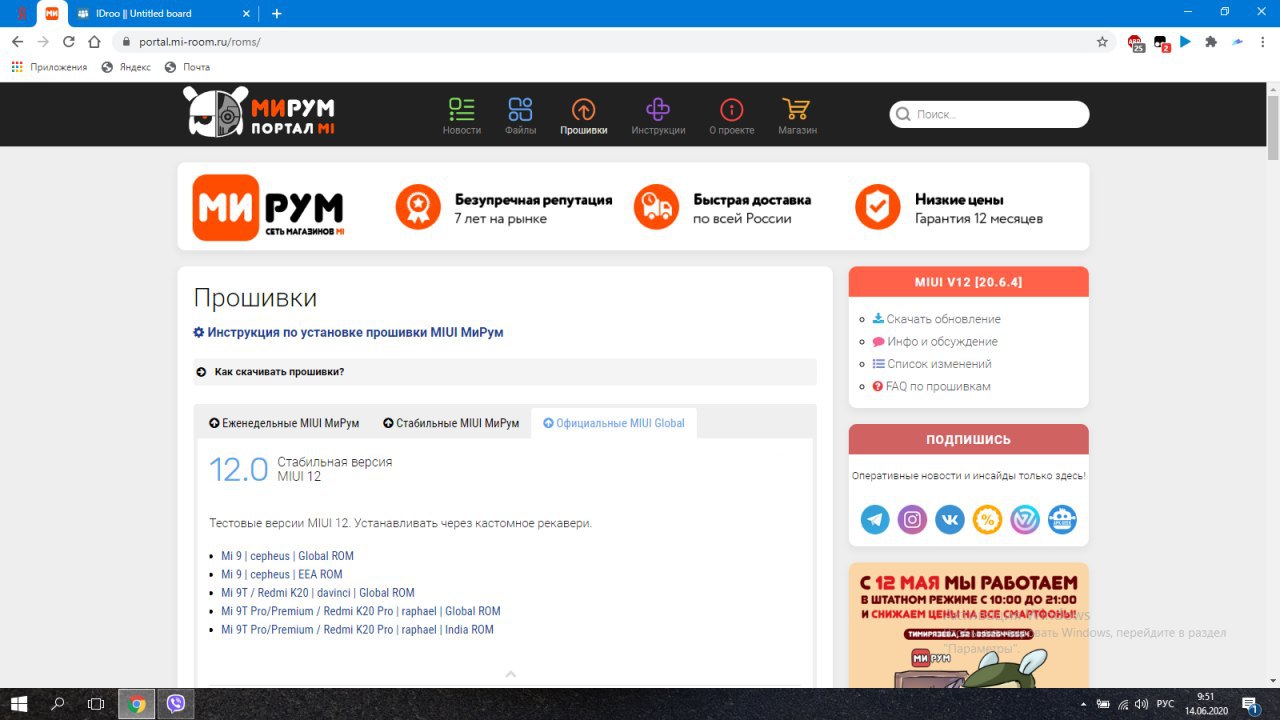This screenshot has height=720, width=1280.
Task: Open the Магазин cart icon
Action: (x=797, y=110)
